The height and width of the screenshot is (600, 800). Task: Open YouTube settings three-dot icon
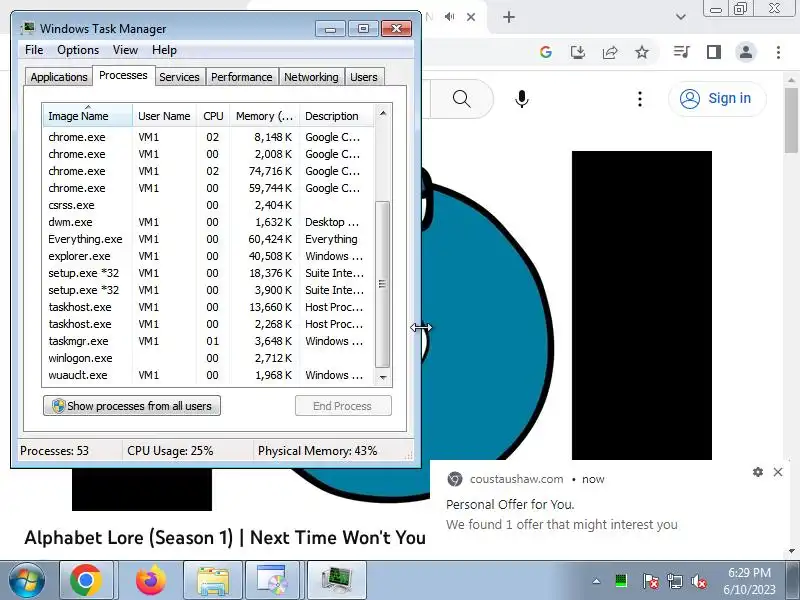[640, 98]
